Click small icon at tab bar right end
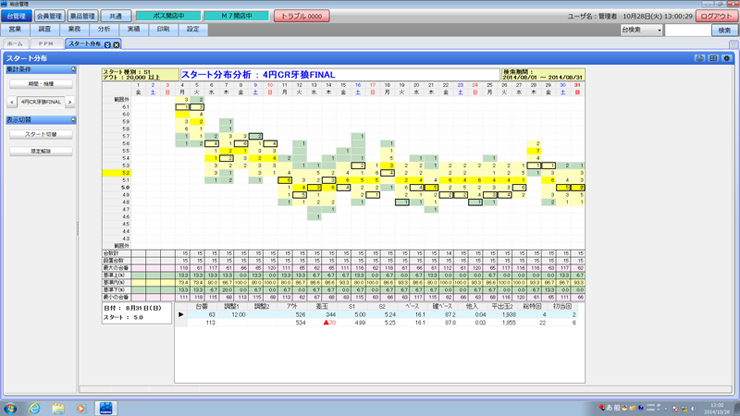The height and width of the screenshot is (416, 740). click(x=733, y=44)
